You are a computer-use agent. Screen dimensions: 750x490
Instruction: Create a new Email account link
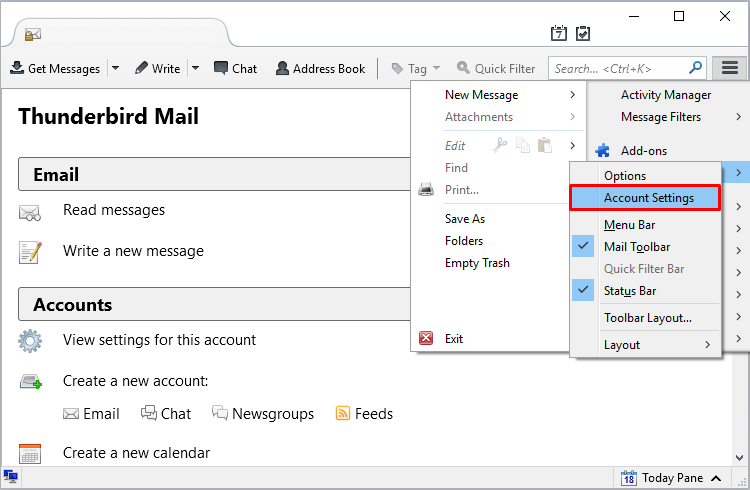point(91,413)
